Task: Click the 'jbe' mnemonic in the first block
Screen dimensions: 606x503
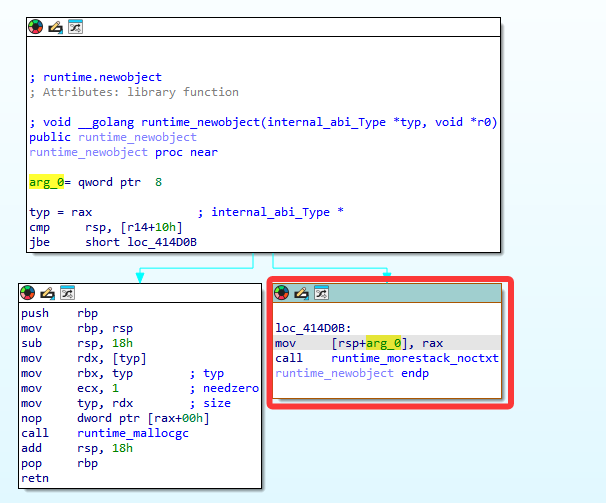Action: pos(39,242)
